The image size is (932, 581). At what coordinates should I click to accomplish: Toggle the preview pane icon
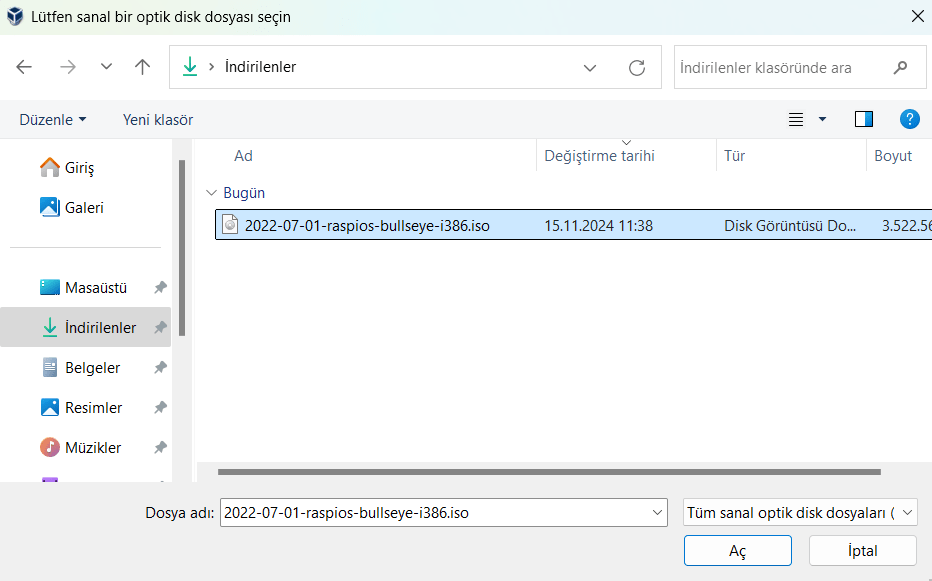[x=864, y=119]
